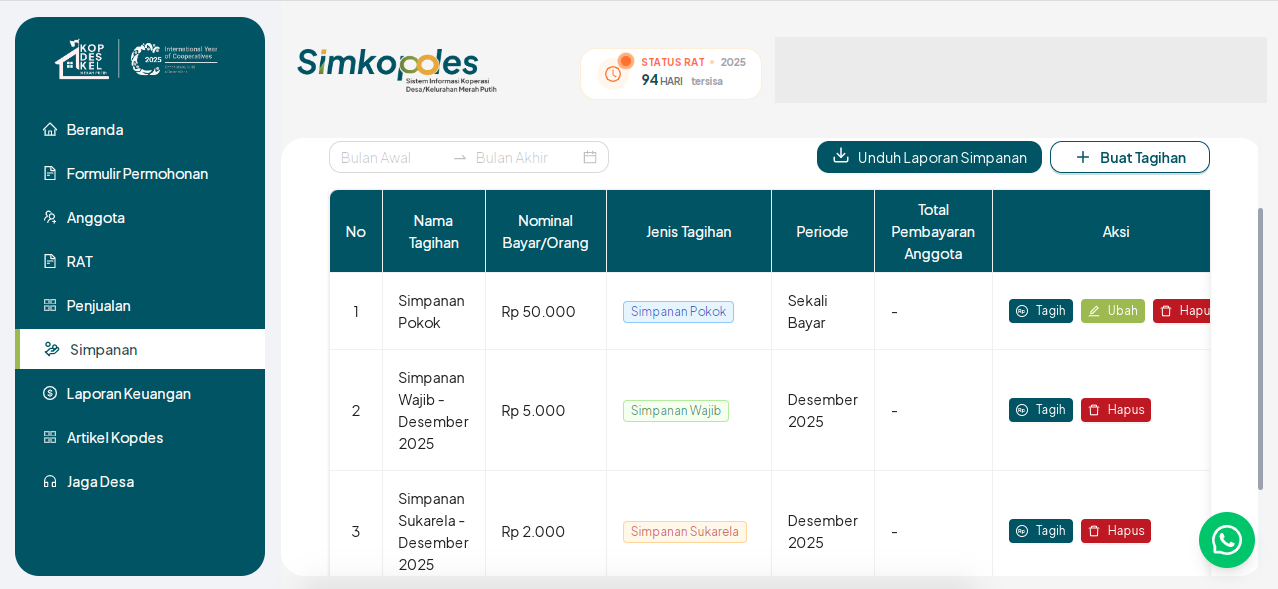Screen dimensions: 1278x589
Task: Open Beranda via the home icon
Action: pos(48,129)
